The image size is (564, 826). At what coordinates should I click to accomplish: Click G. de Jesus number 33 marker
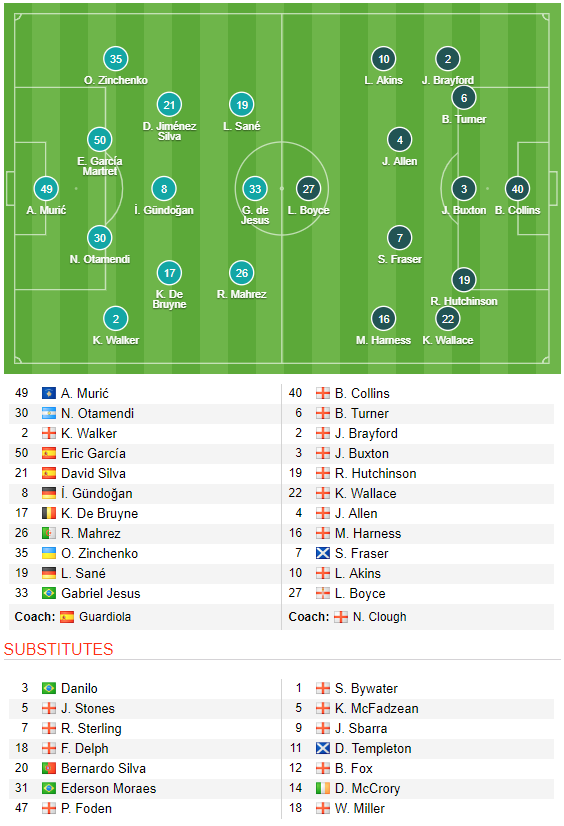[255, 189]
